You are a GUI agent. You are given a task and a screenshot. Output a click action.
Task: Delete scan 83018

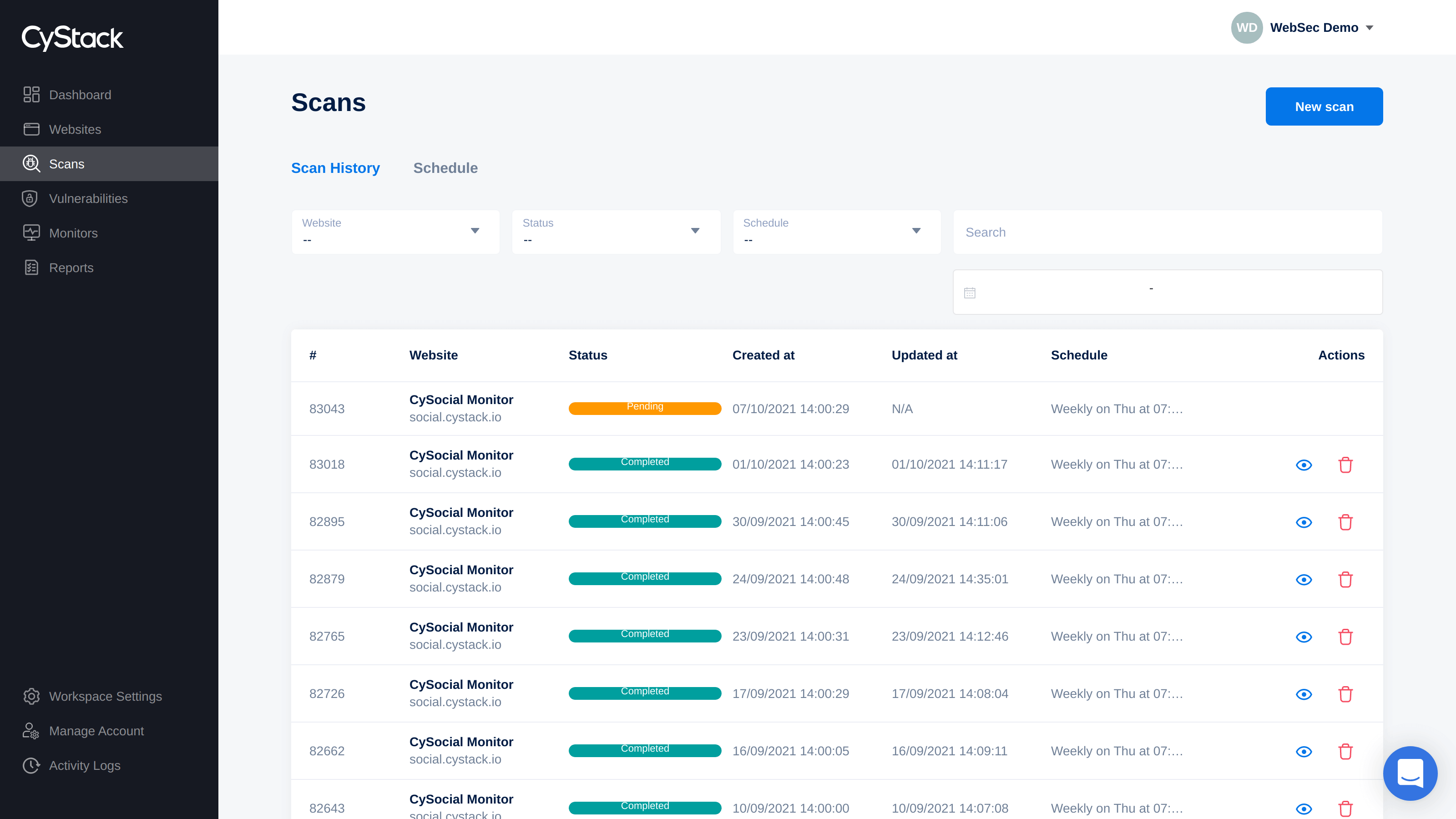coord(1345,465)
